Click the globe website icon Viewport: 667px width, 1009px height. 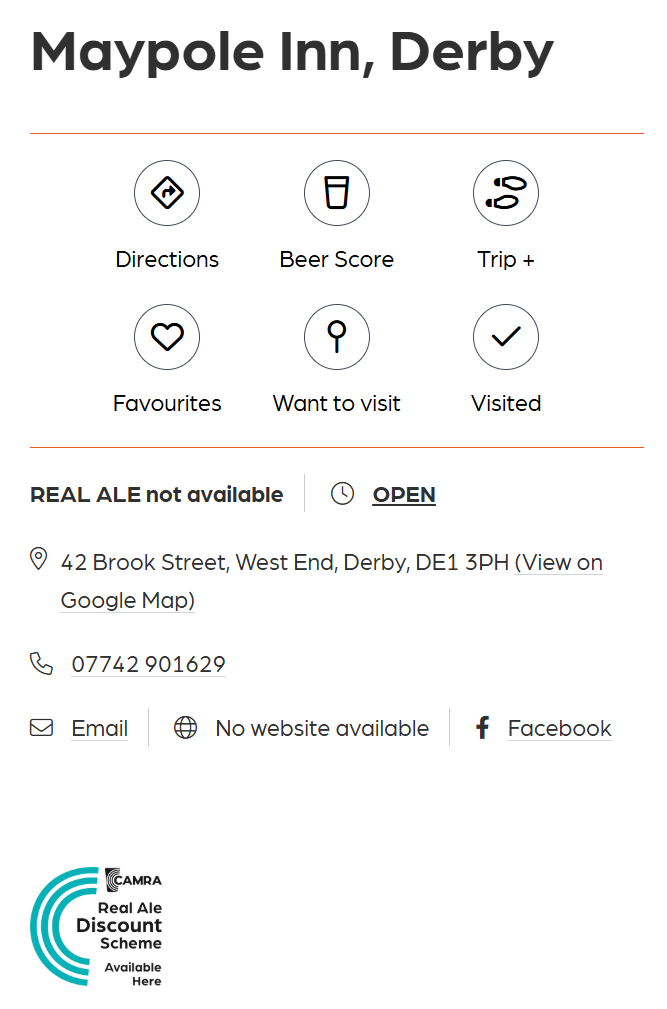[186, 728]
